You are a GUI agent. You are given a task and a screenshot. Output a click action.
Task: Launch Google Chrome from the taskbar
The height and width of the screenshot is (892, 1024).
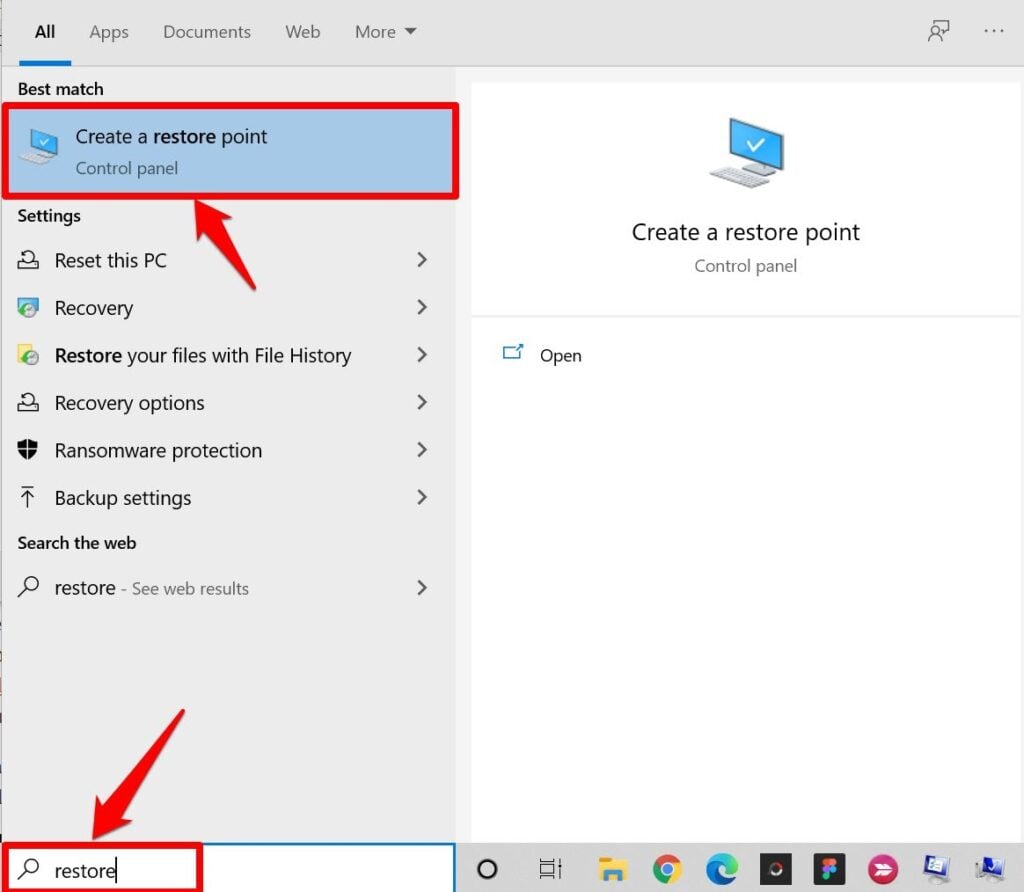[667, 869]
